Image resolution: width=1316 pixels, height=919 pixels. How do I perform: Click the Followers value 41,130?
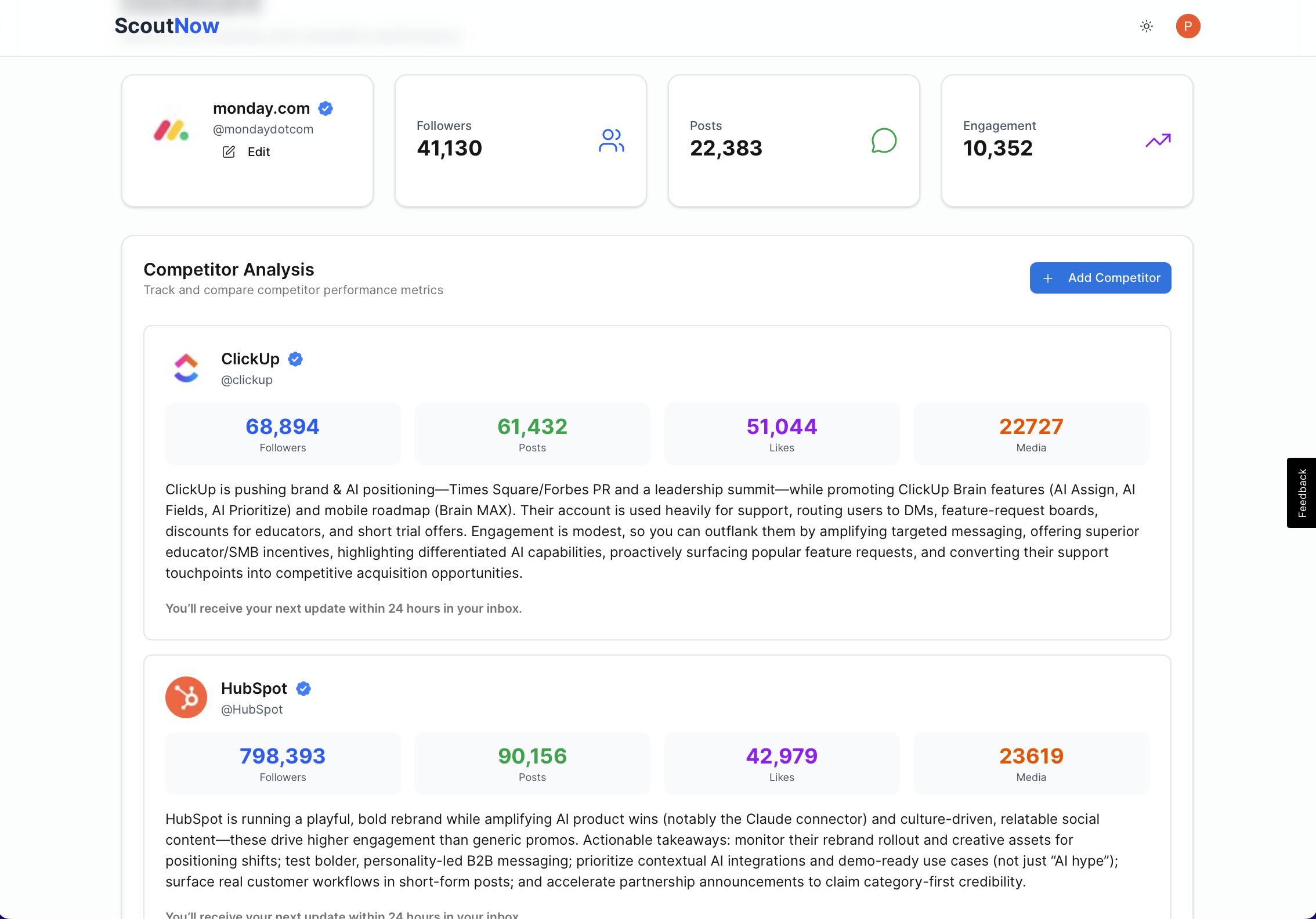(x=450, y=149)
